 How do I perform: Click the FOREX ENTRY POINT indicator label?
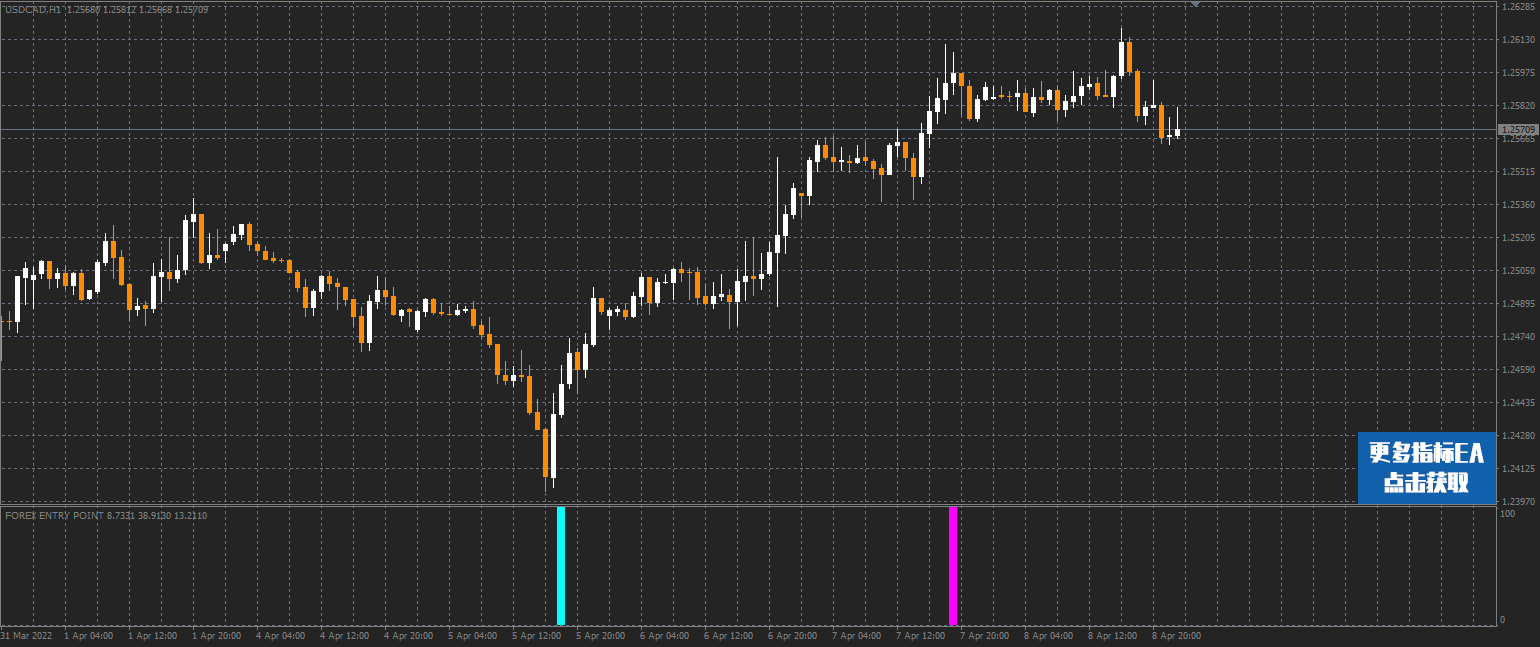pos(54,515)
